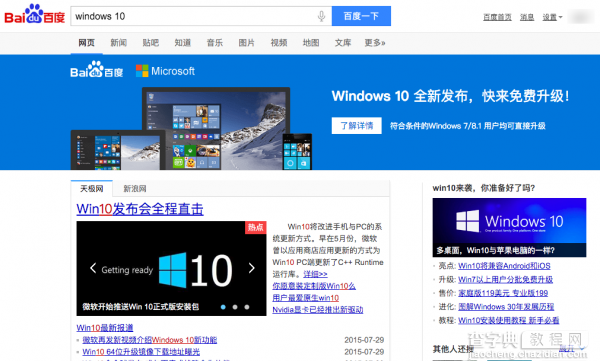Screen dimensions: 600x361
Task: Click the Baidu logo at top left
Action: 34,15
